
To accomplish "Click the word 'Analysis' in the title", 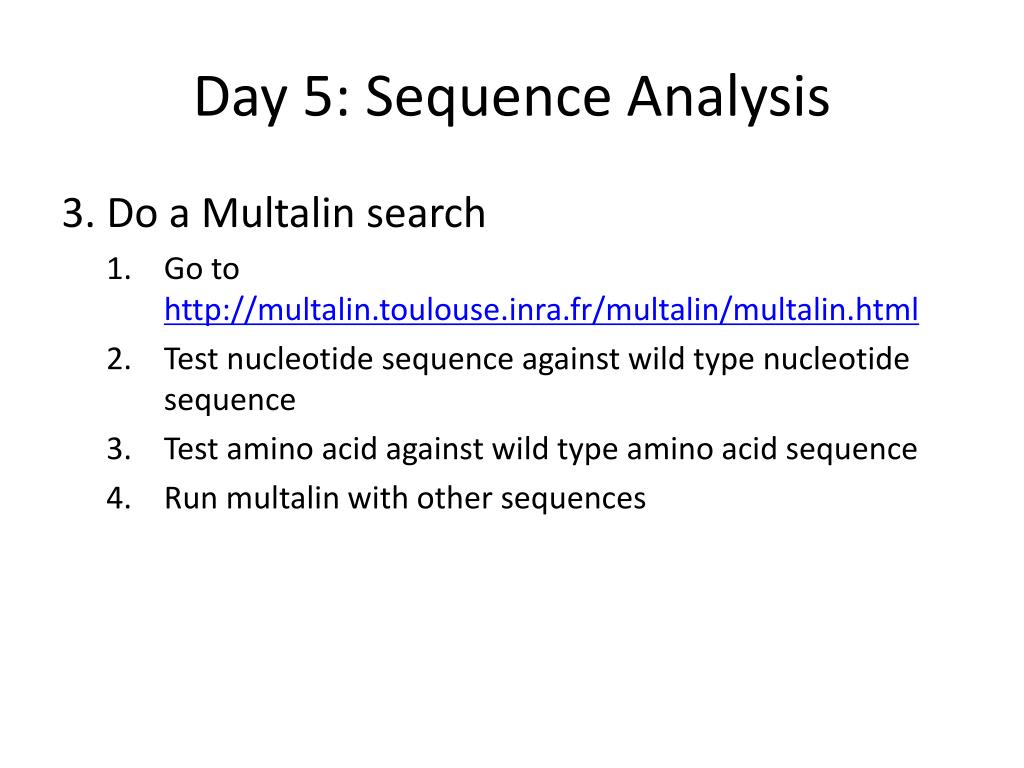I will tap(729, 97).
